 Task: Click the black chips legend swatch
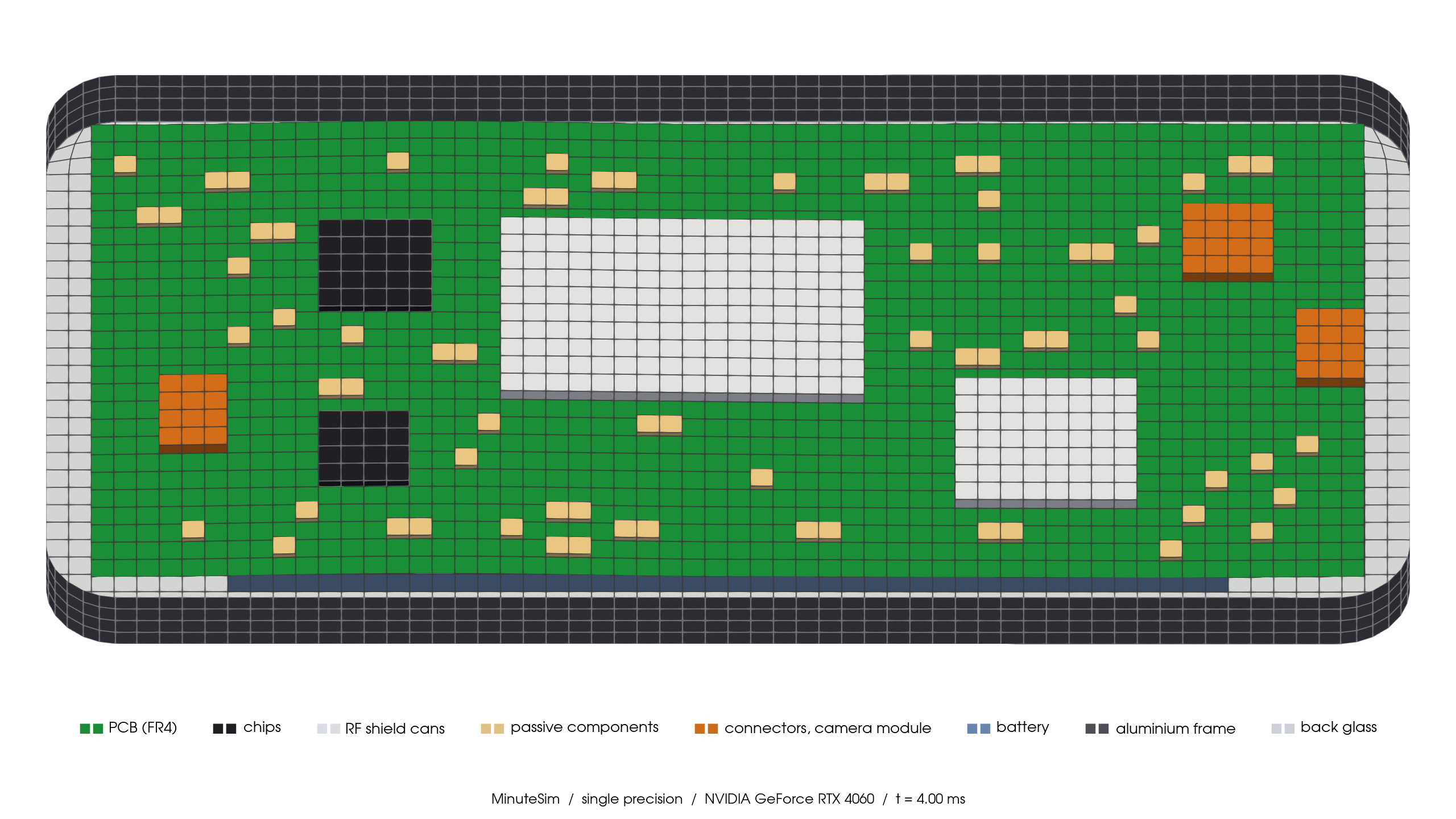click(225, 729)
